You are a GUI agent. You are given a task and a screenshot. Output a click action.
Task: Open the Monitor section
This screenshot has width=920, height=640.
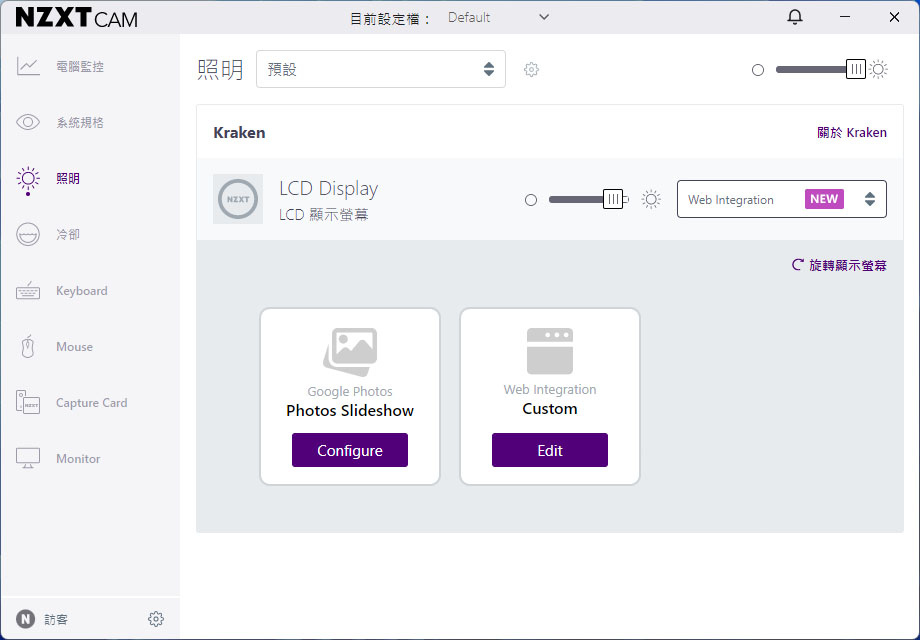click(78, 459)
